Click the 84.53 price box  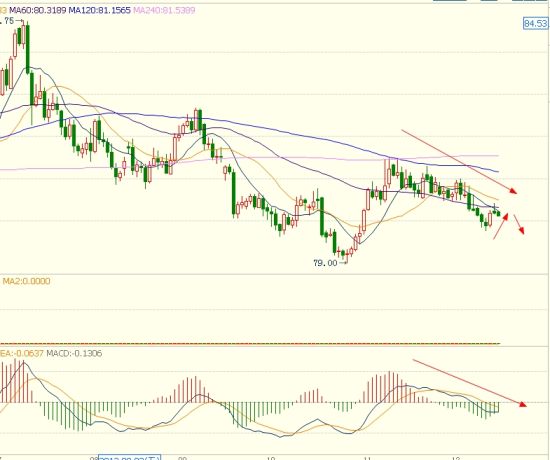tap(535, 24)
